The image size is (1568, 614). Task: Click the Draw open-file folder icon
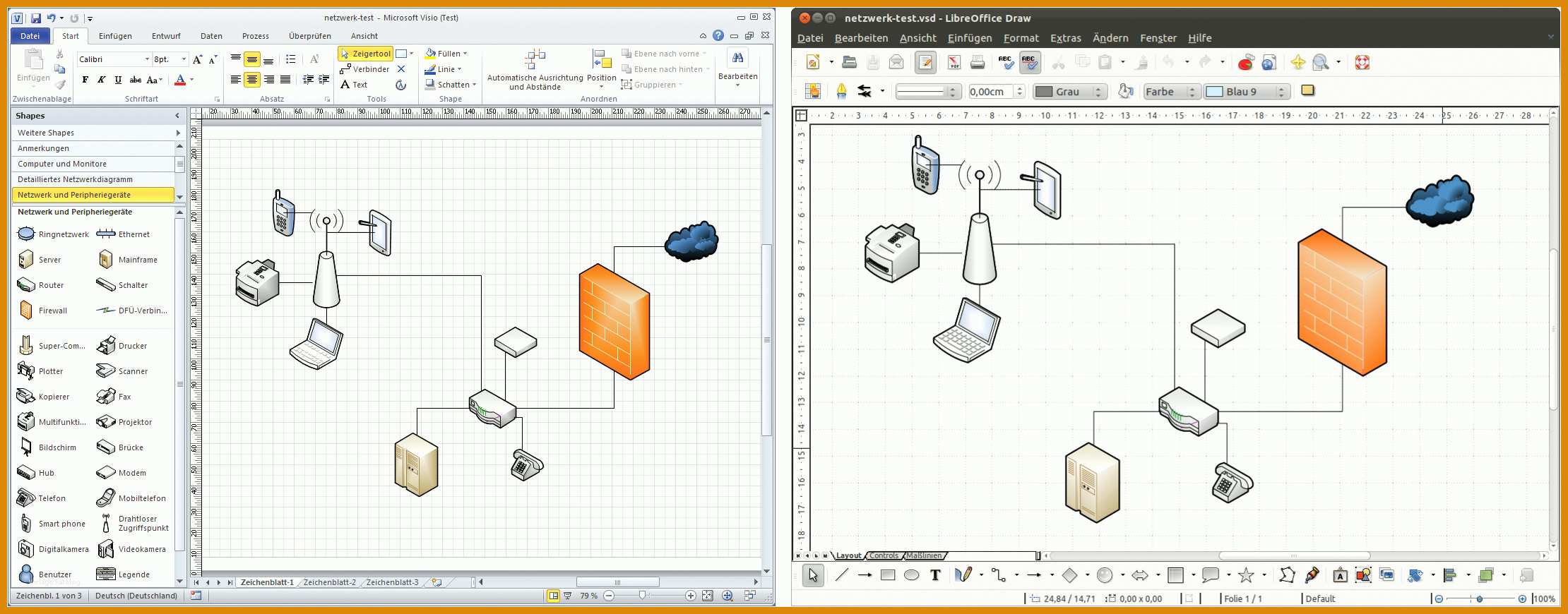pyautogui.click(x=850, y=62)
